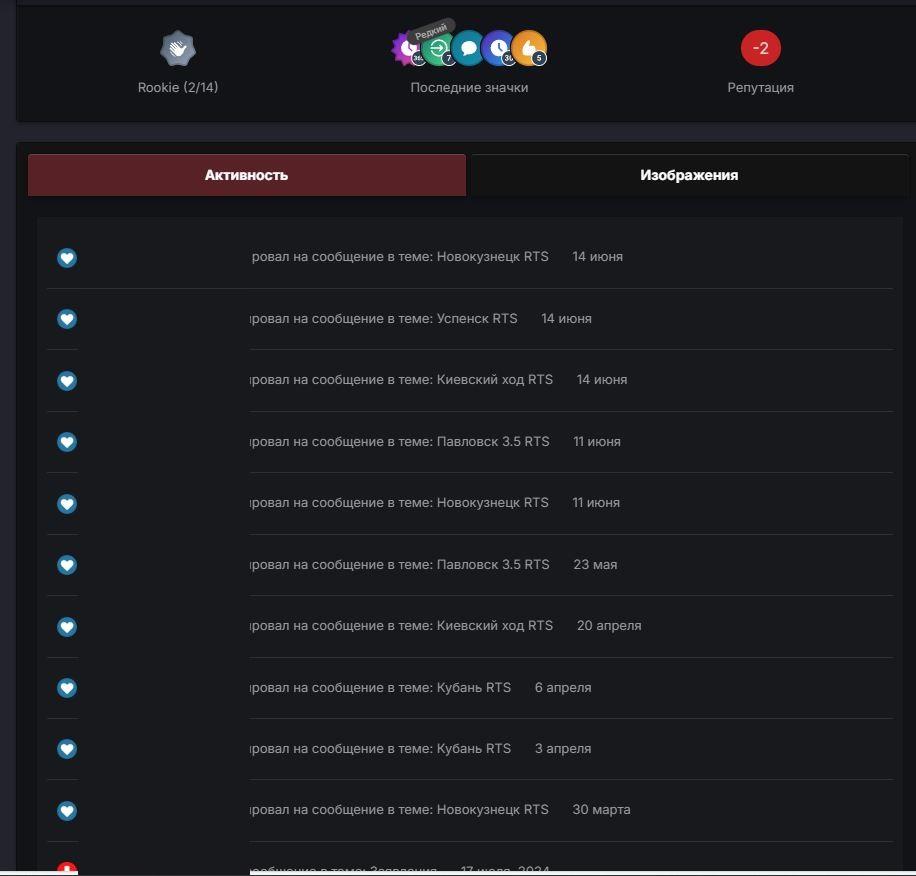
Task: Open Павловск 3.5 RTS topic dated 23 мая
Action: pos(493,565)
